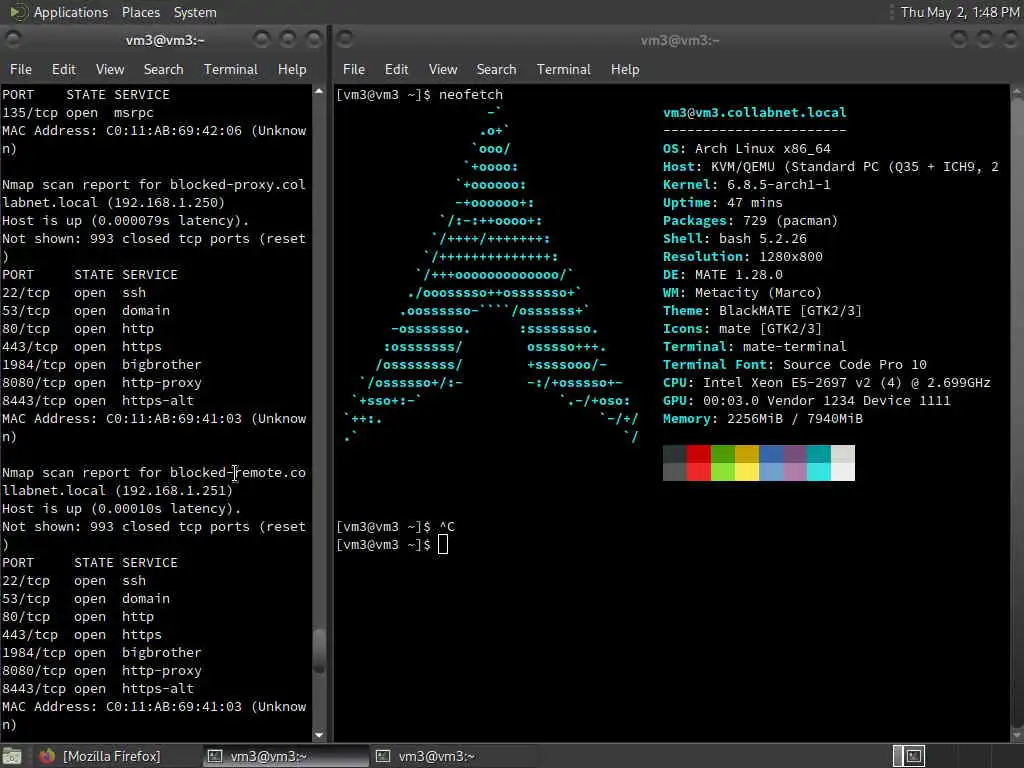Click the show desktop icon in bottom panel
The width and height of the screenshot is (1024, 768).
click(x=12, y=756)
